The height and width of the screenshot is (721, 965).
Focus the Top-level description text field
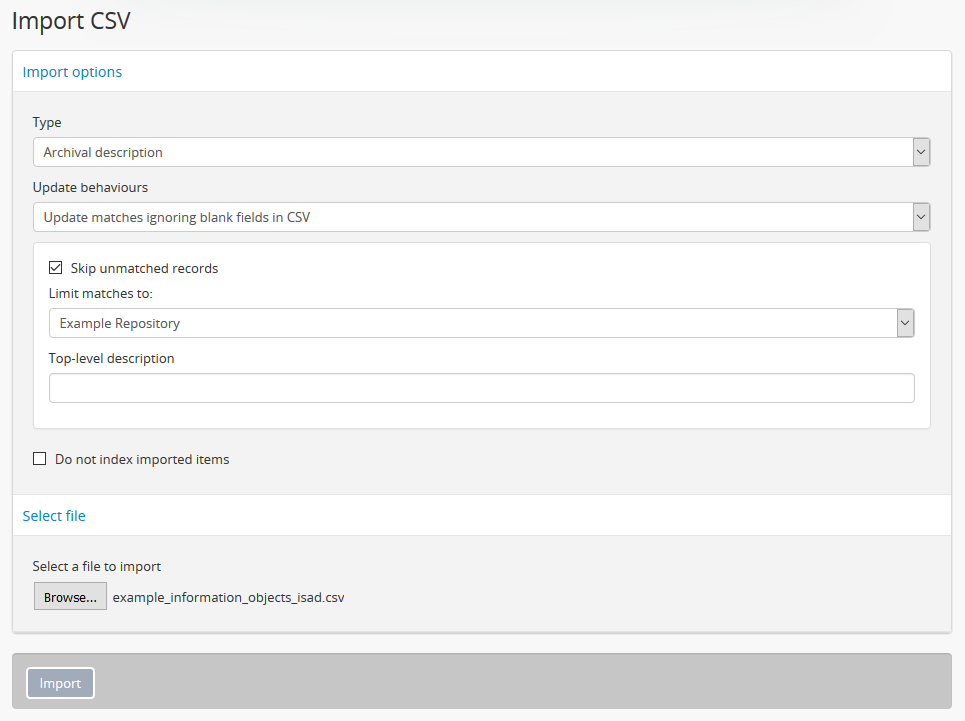[x=481, y=388]
